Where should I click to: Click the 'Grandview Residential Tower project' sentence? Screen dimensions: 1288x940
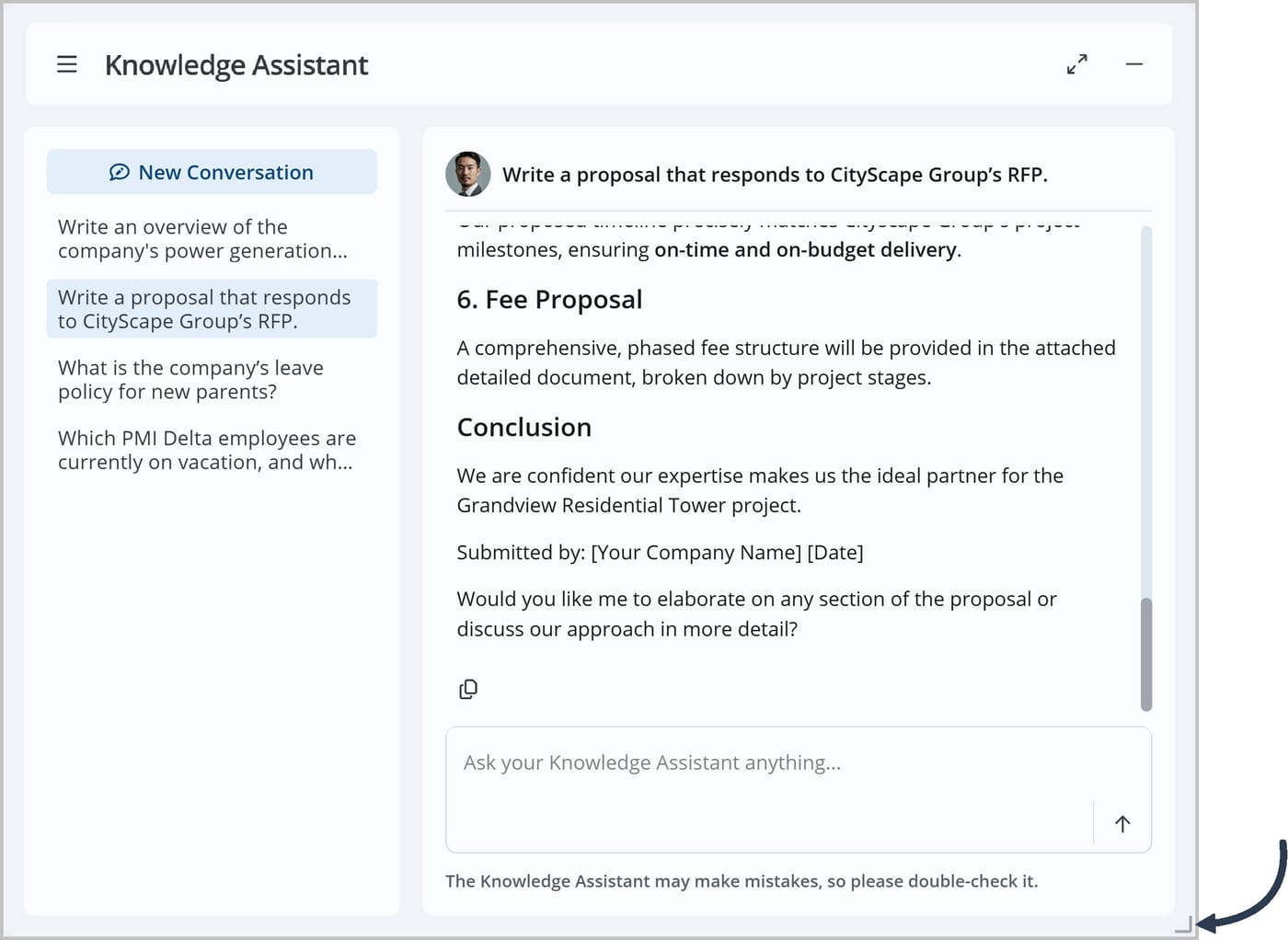click(760, 490)
